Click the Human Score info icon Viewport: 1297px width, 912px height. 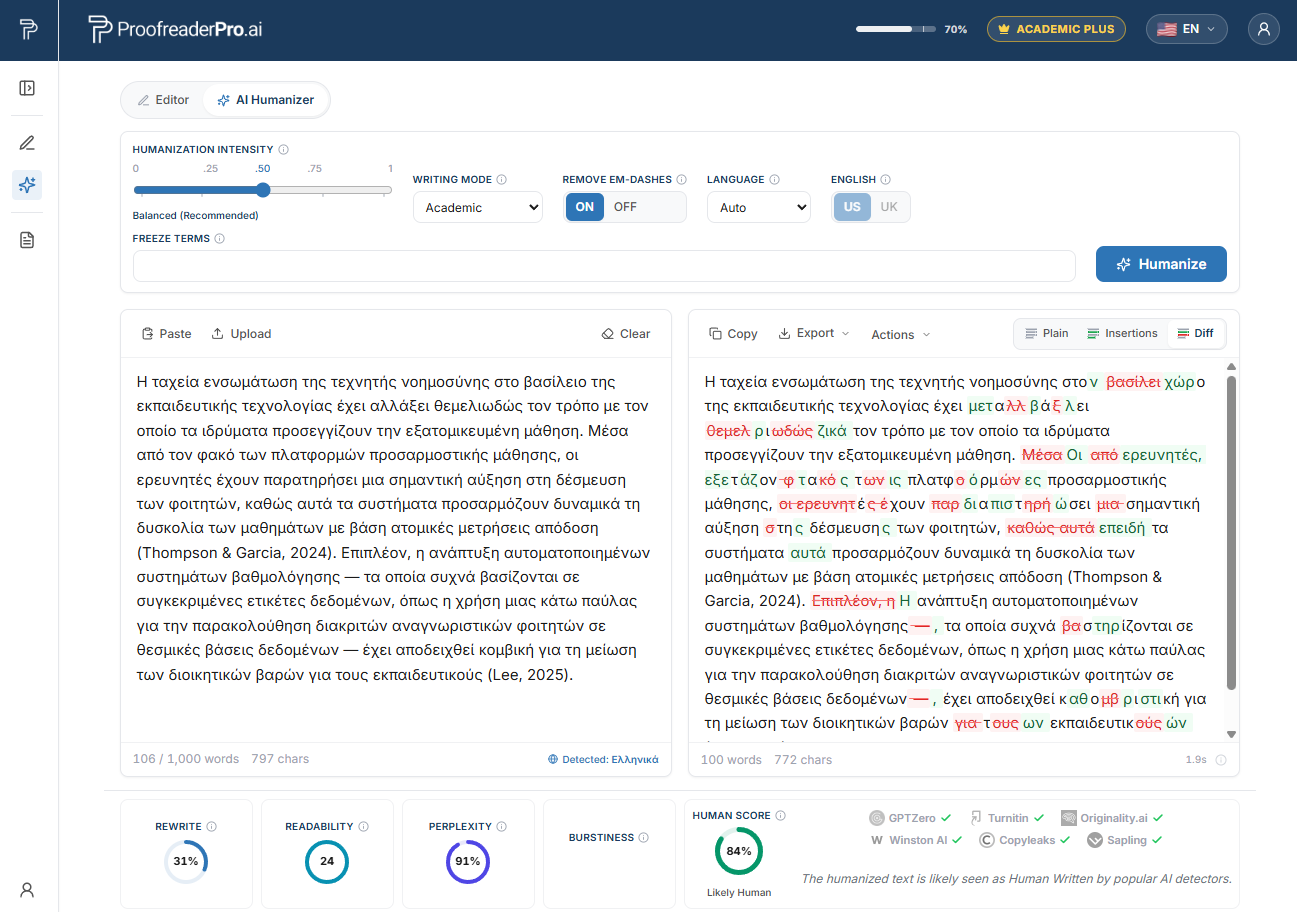point(781,816)
